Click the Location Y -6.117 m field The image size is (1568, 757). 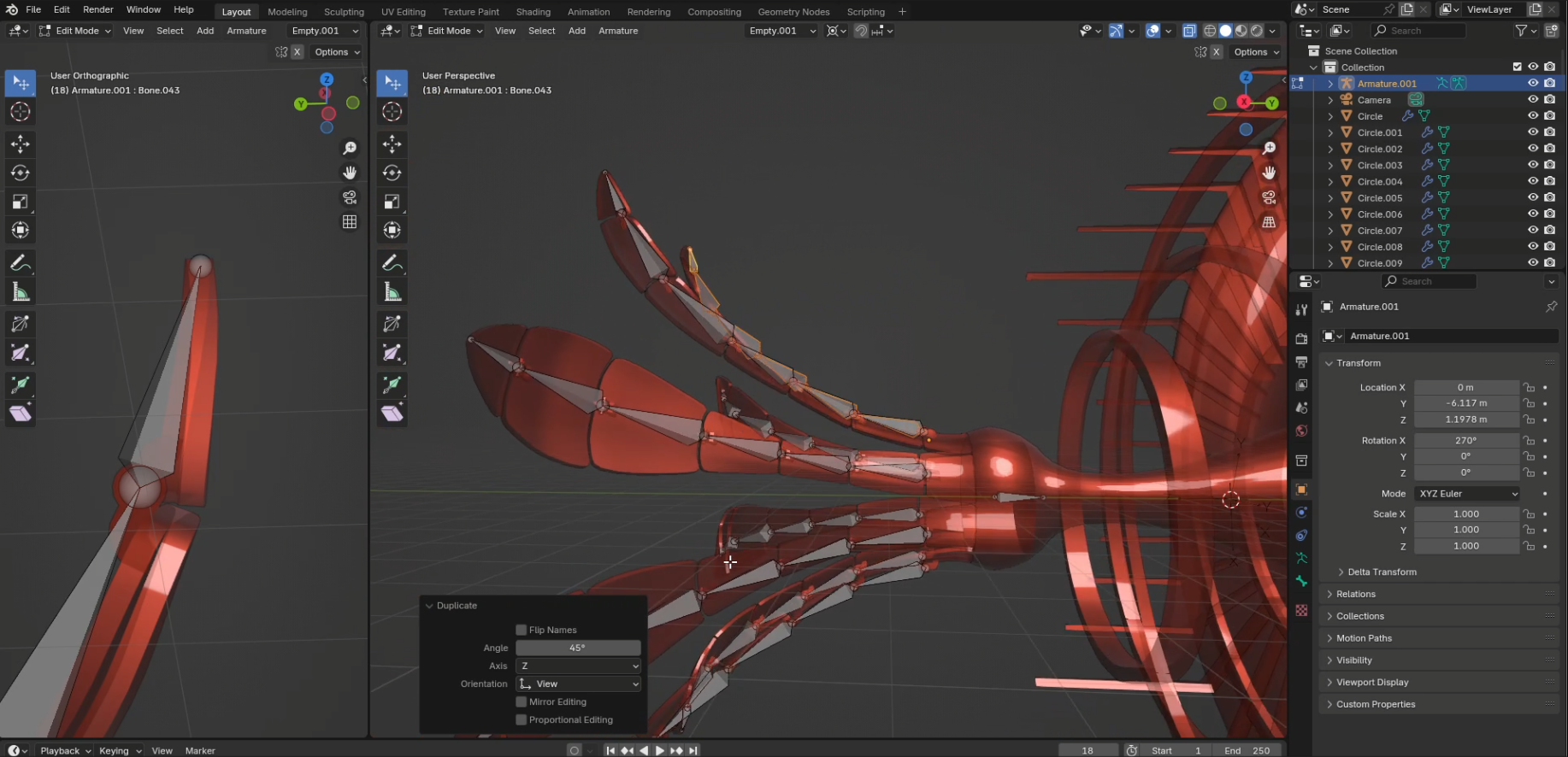pos(1466,403)
